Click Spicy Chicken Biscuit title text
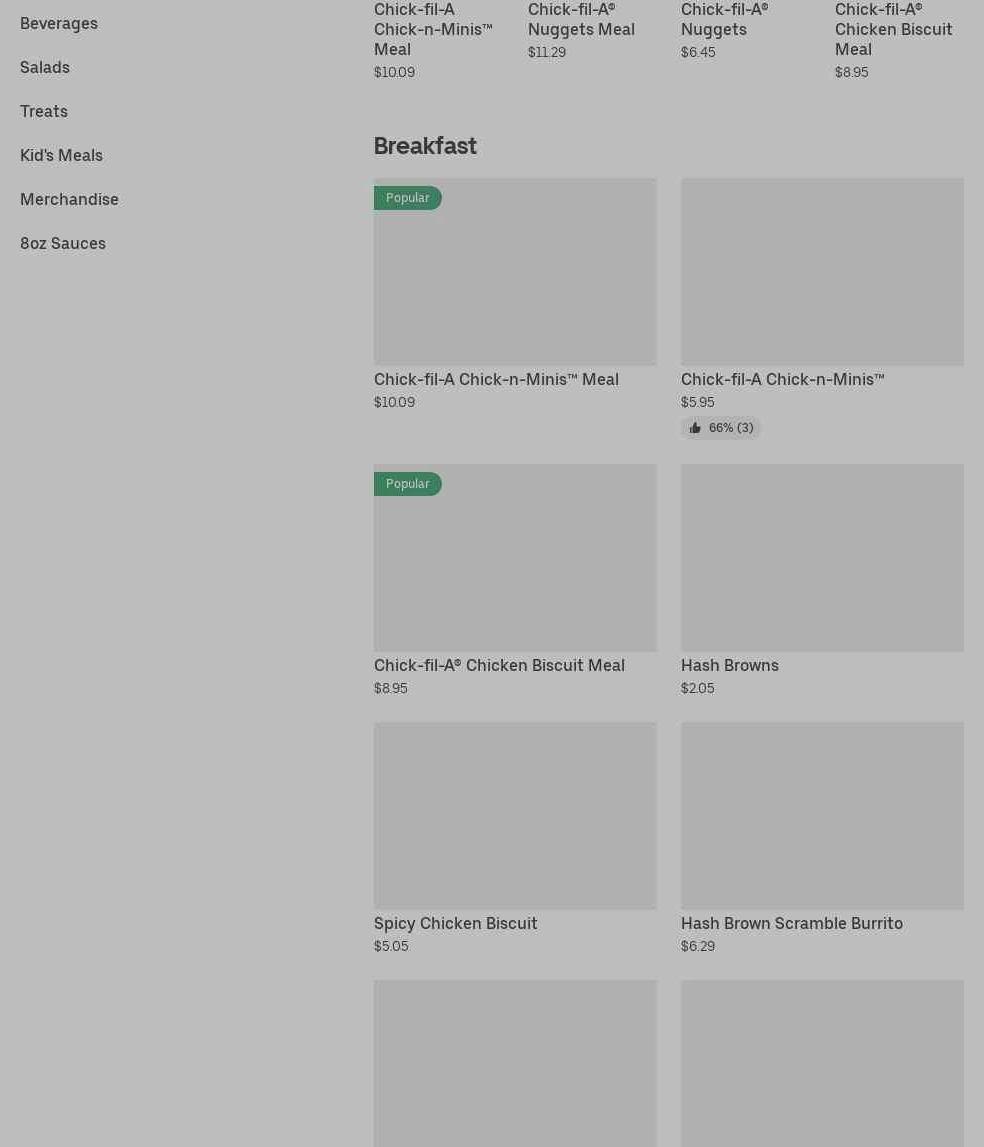The image size is (984, 1147). click(455, 923)
